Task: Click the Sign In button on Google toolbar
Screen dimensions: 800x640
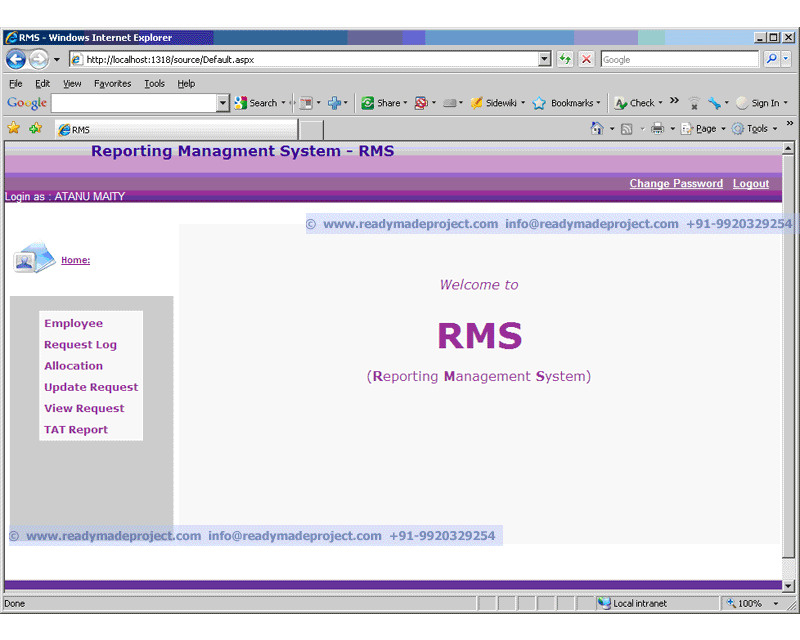Action: (x=758, y=103)
